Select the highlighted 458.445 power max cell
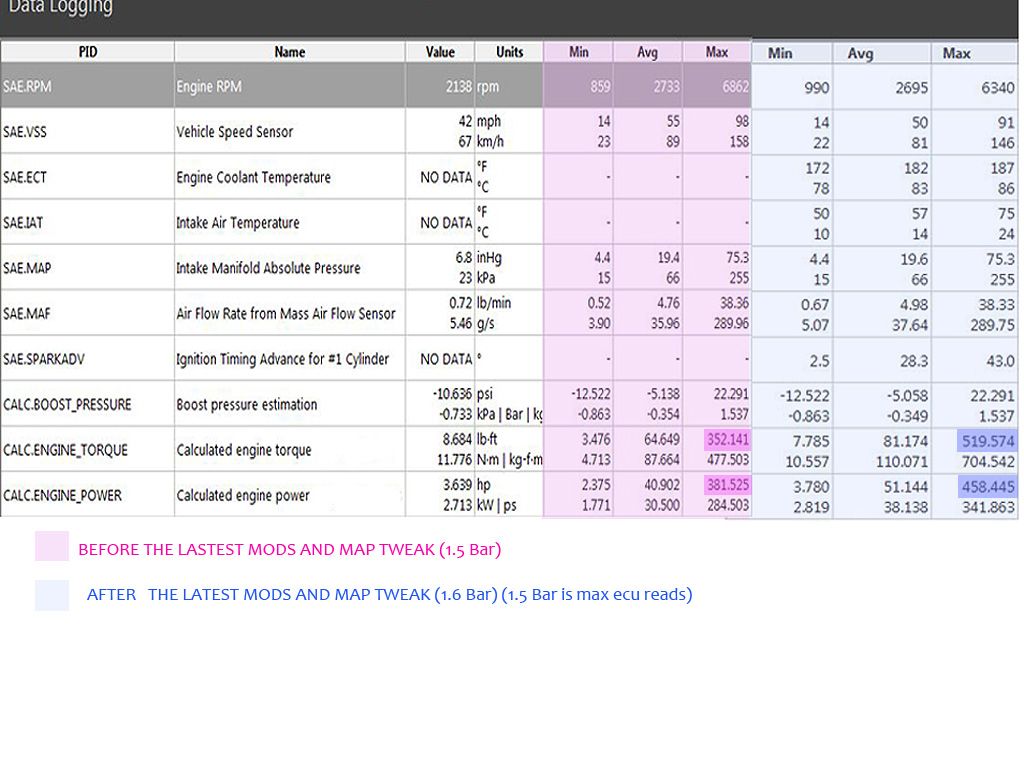1024x768 pixels. 987,486
